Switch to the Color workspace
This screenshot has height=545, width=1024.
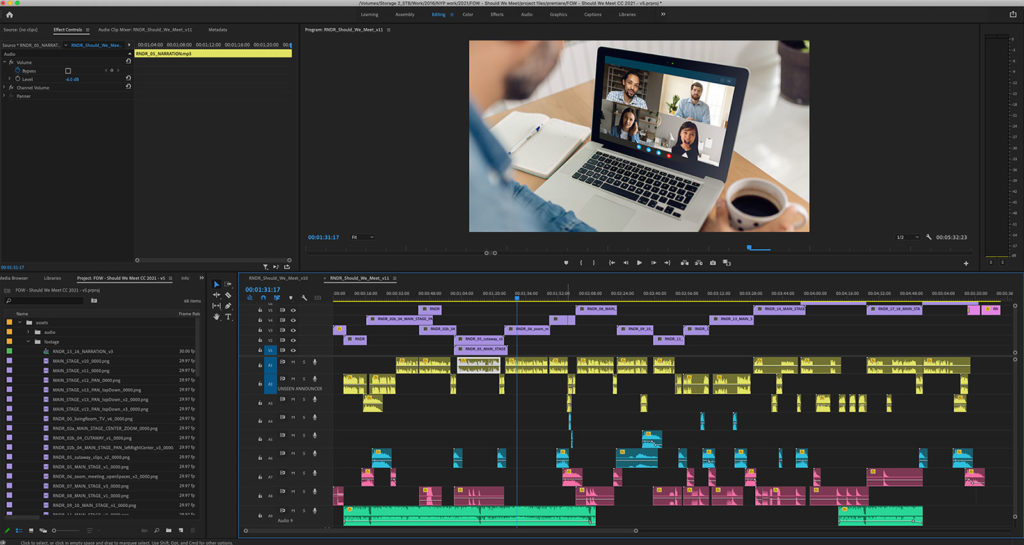point(468,14)
